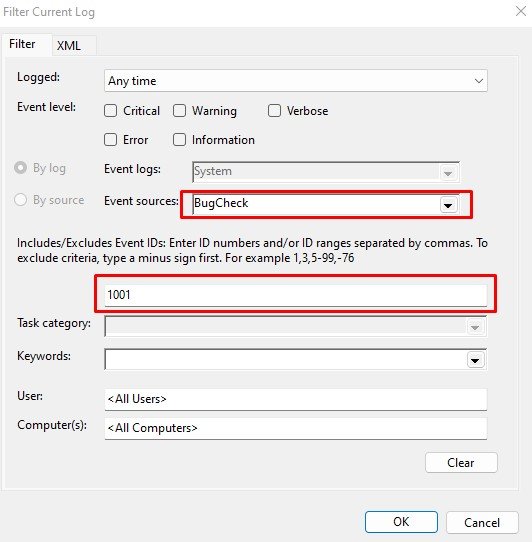Click the User field showing All Users
The height and width of the screenshot is (542, 532).
[x=296, y=399]
